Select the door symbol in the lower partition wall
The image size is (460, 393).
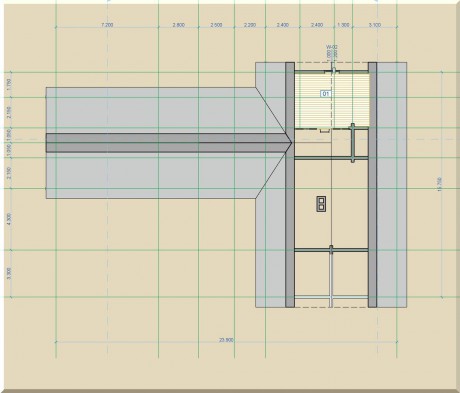pyautogui.click(x=331, y=249)
